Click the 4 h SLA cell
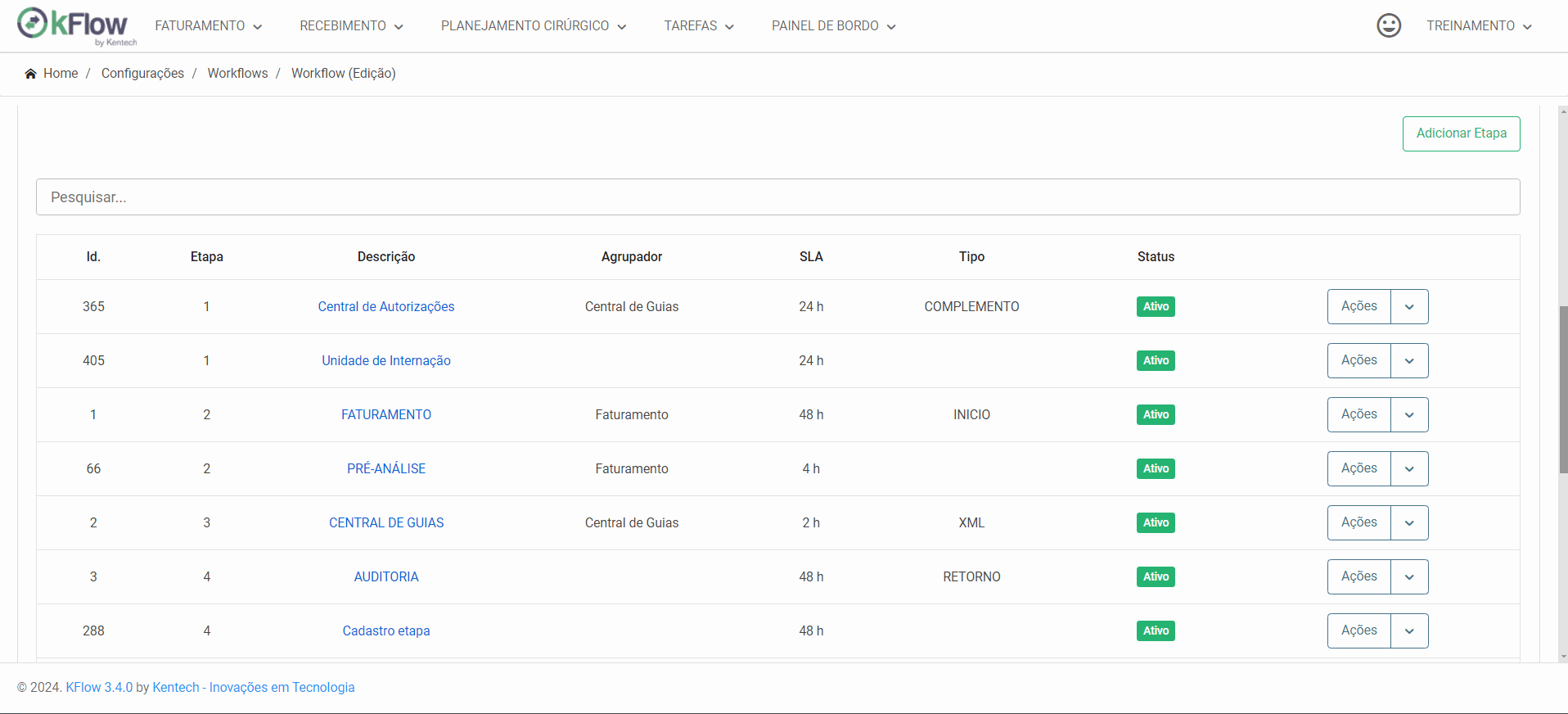The image size is (1568, 714). pyautogui.click(x=811, y=469)
